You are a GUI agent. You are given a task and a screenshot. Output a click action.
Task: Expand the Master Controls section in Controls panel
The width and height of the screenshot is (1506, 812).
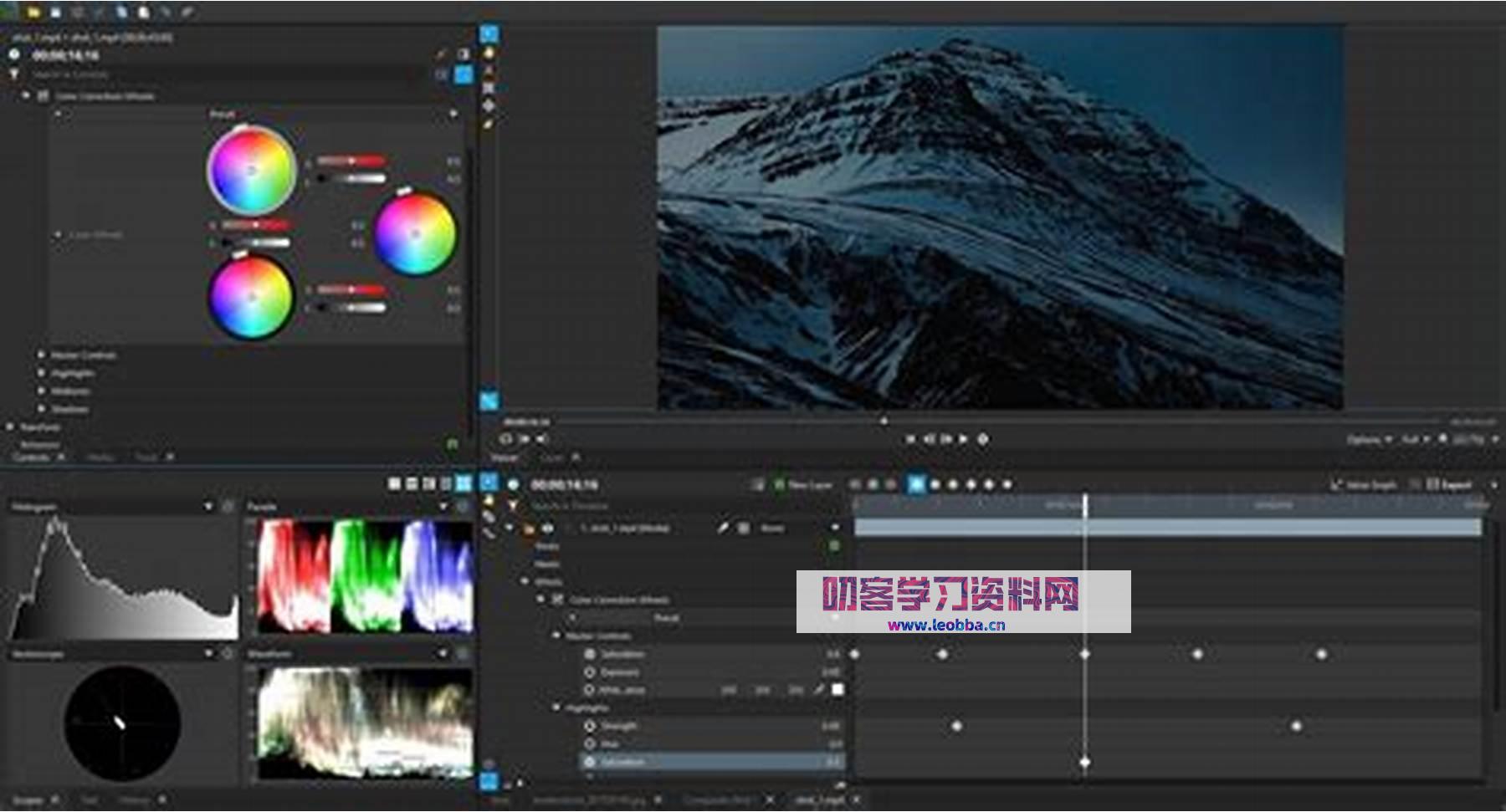pyautogui.click(x=41, y=355)
